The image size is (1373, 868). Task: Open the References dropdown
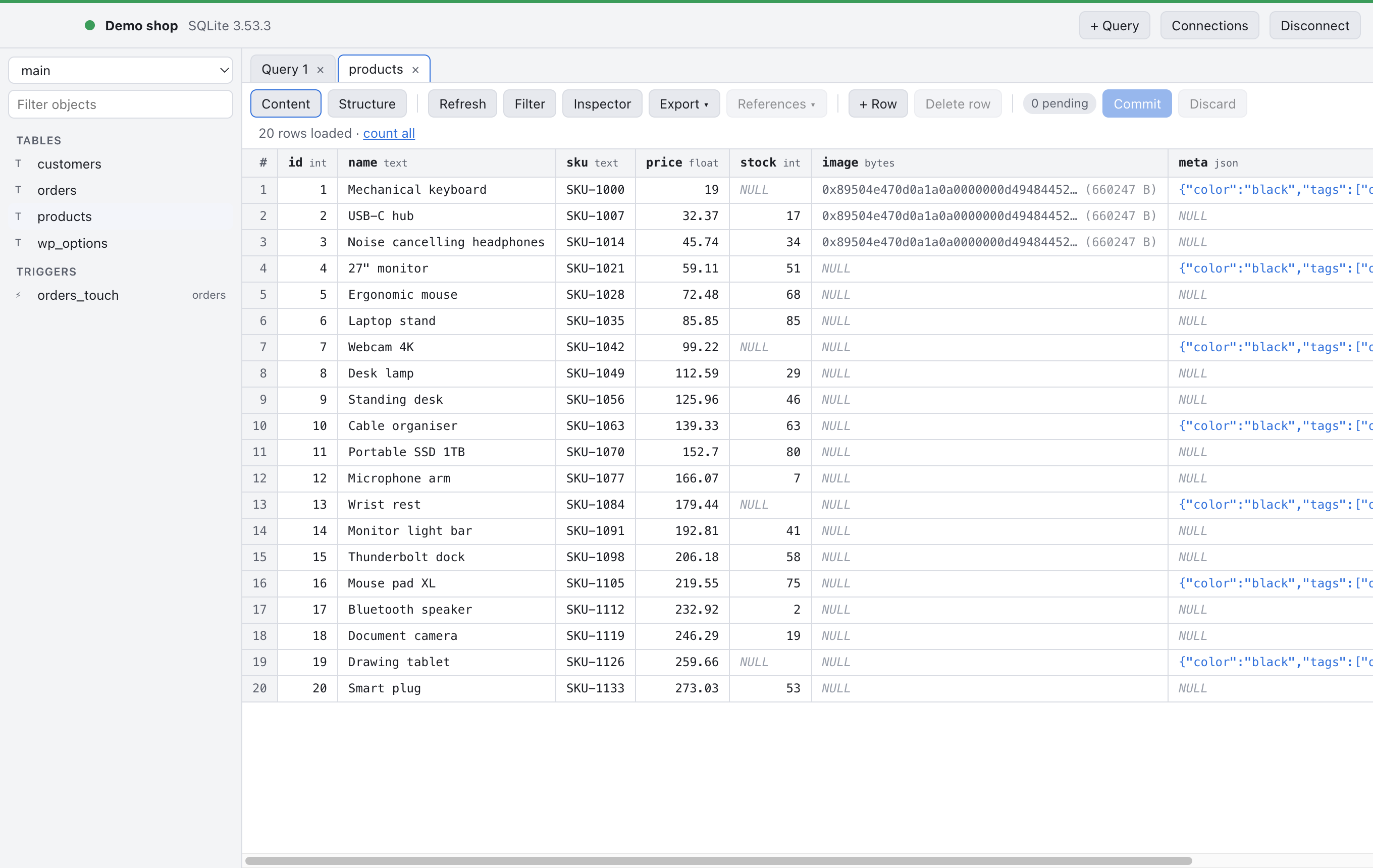tap(776, 104)
